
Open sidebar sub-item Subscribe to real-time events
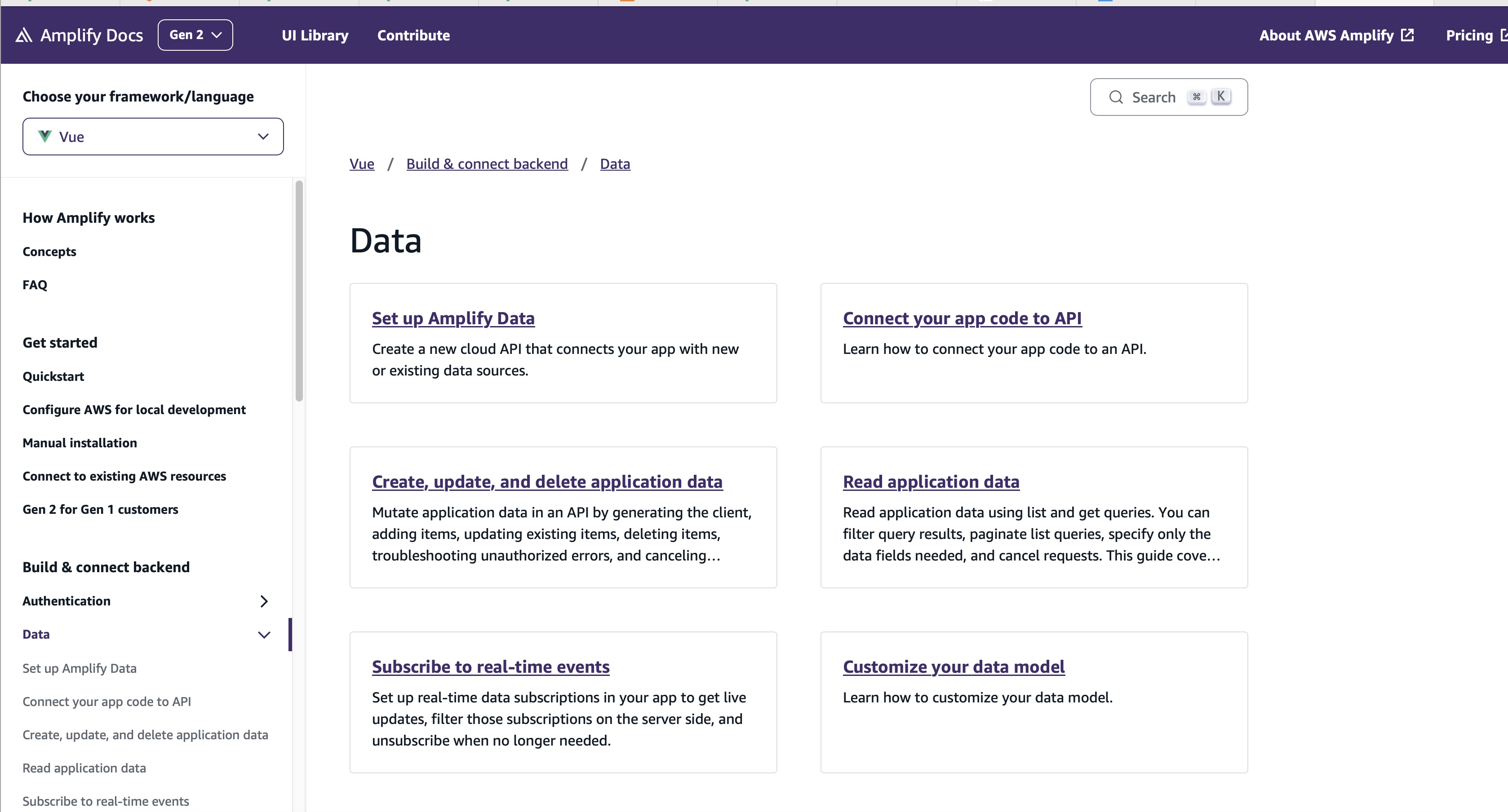pyautogui.click(x=106, y=802)
